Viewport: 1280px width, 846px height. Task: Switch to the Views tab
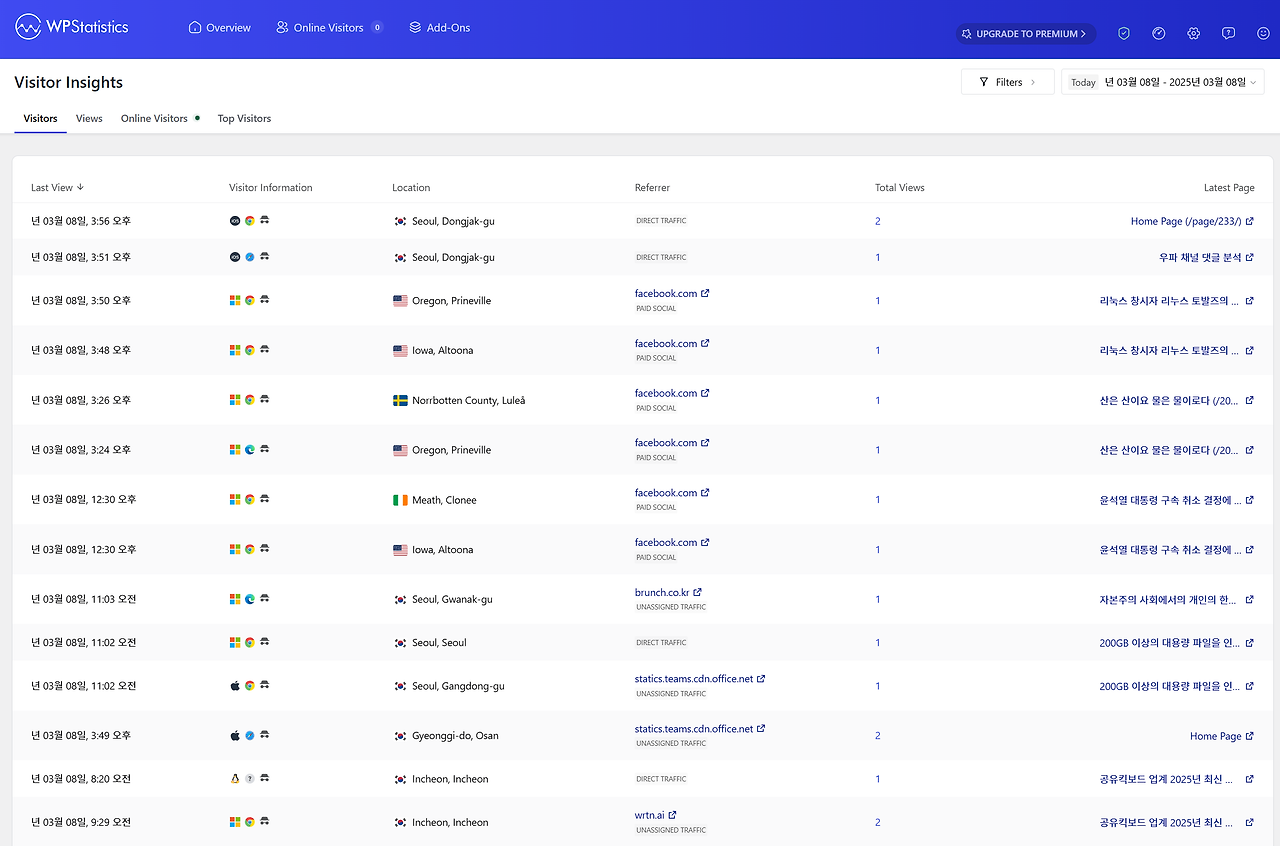click(89, 118)
